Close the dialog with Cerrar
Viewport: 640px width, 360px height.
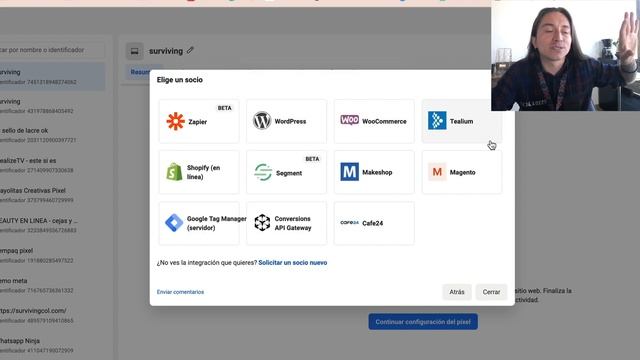[491, 292]
